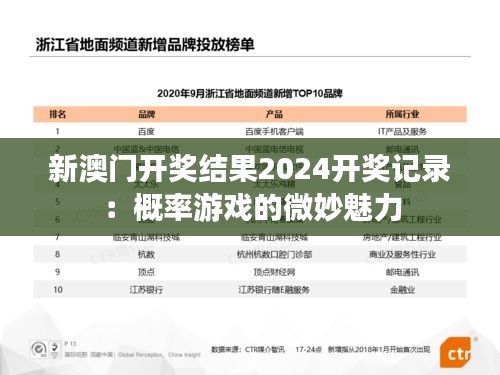
Task: Click rank number 10 in the table
Action: [58, 290]
